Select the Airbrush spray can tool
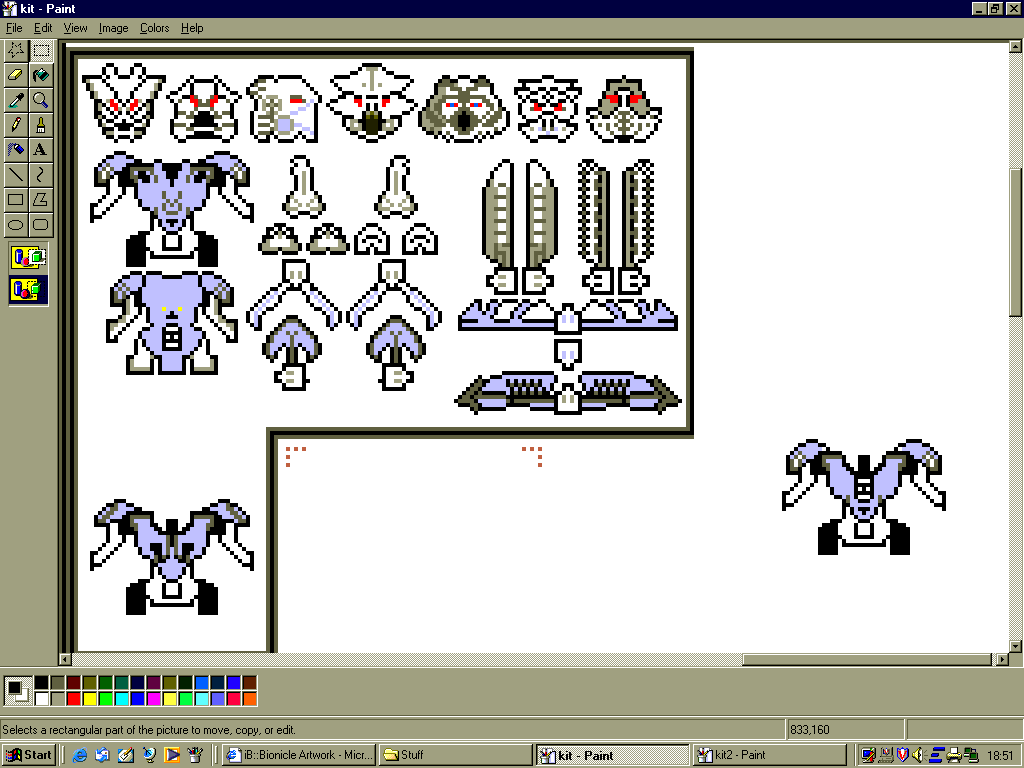The image size is (1024, 768). pos(16,150)
